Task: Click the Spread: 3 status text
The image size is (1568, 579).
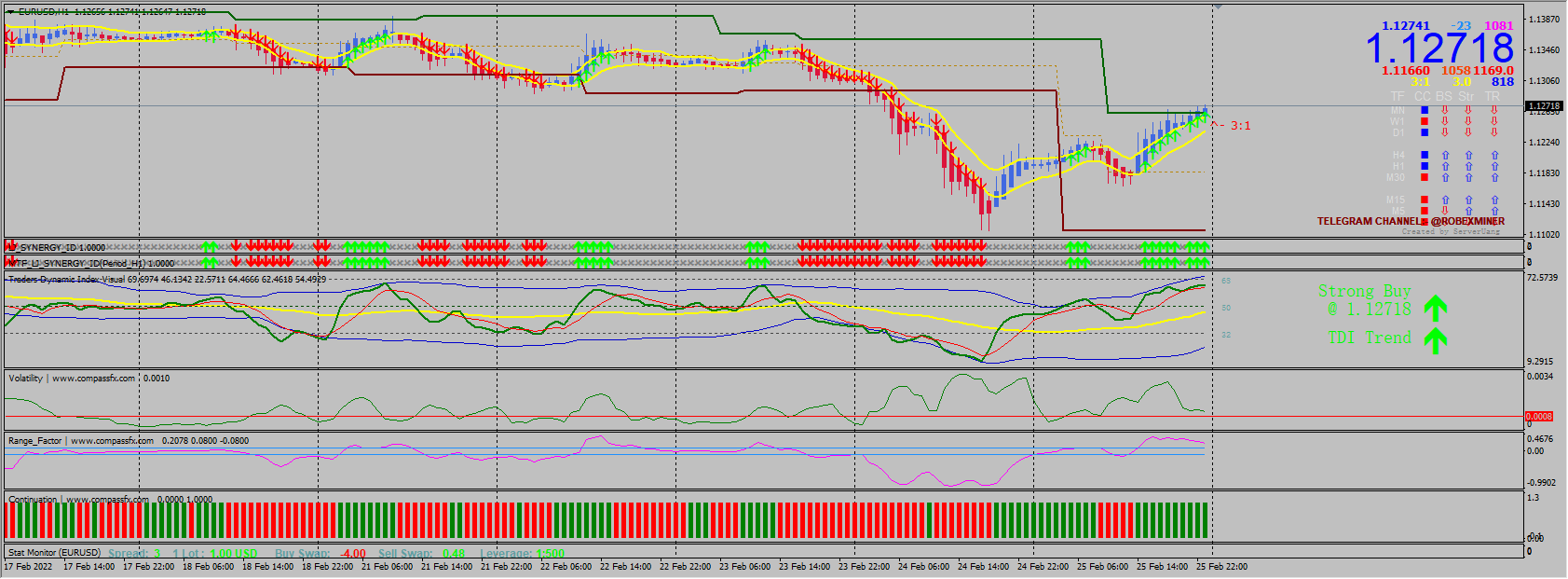Action: tap(134, 554)
